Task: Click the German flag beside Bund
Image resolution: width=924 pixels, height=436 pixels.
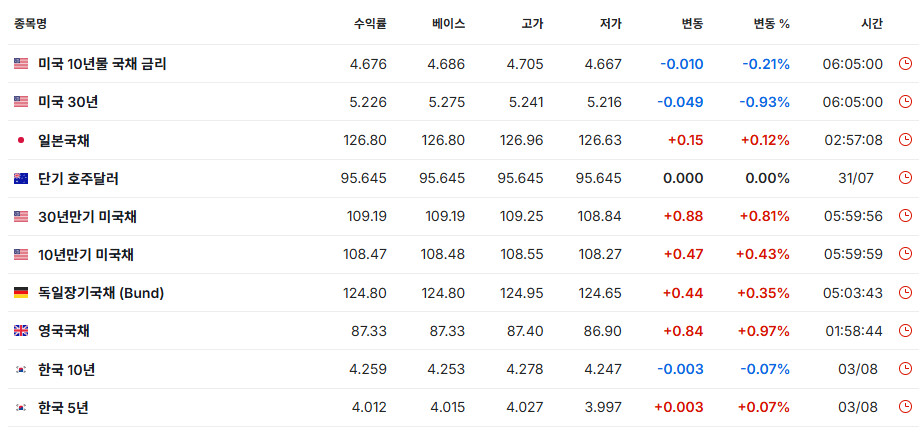Action: coord(21,293)
